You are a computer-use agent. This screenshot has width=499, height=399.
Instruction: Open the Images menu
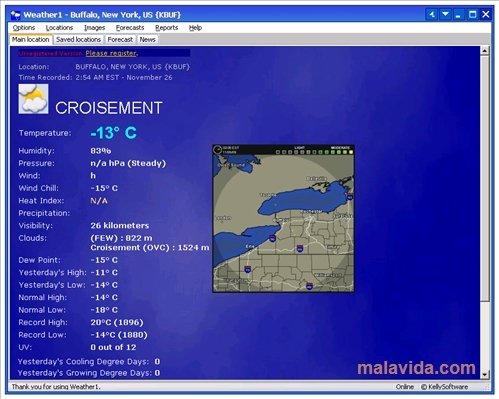94,28
